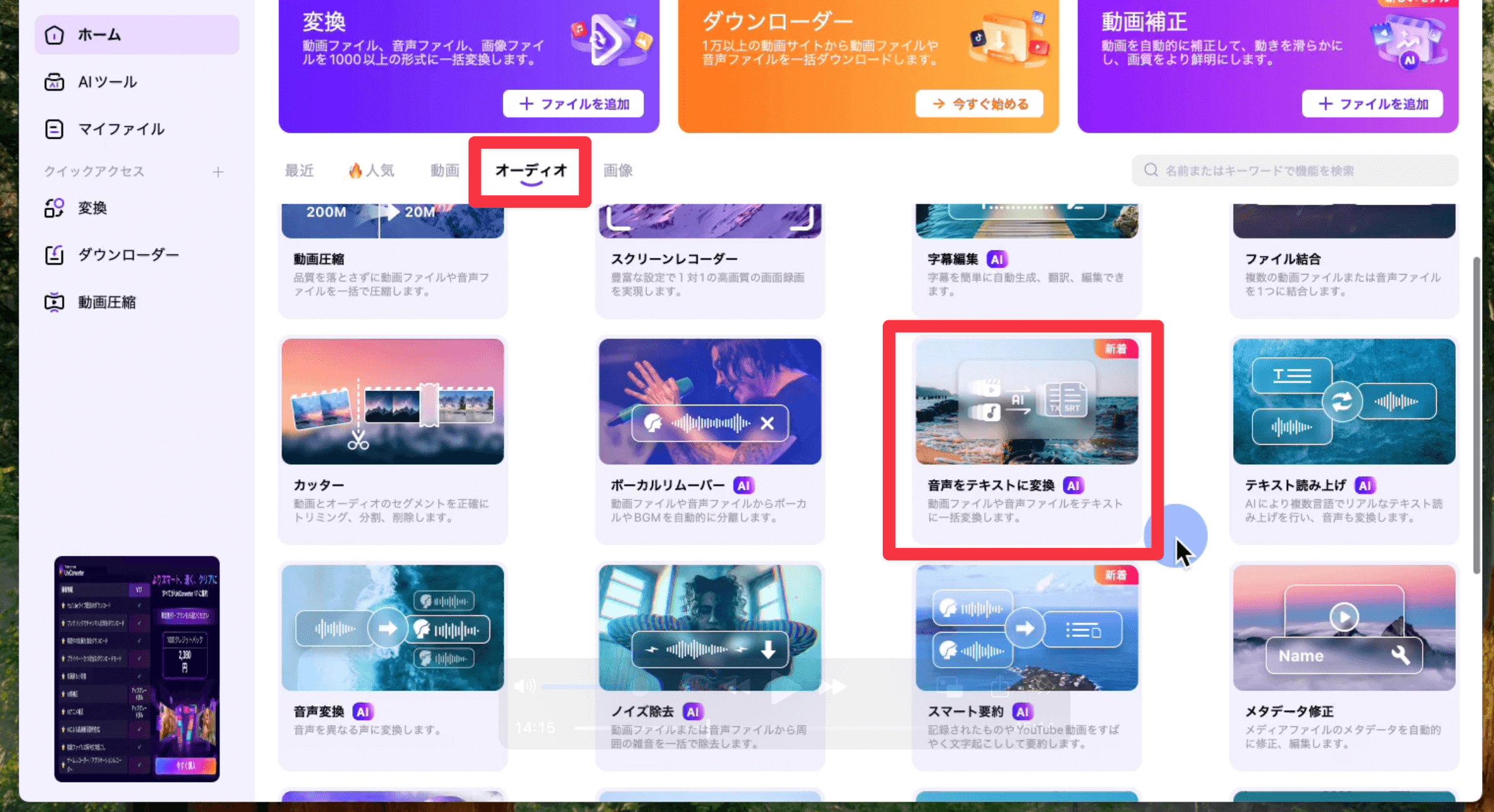The image size is (1494, 812).
Task: Click ファイルを追加 on the 変換 banner
Action: coord(573,104)
